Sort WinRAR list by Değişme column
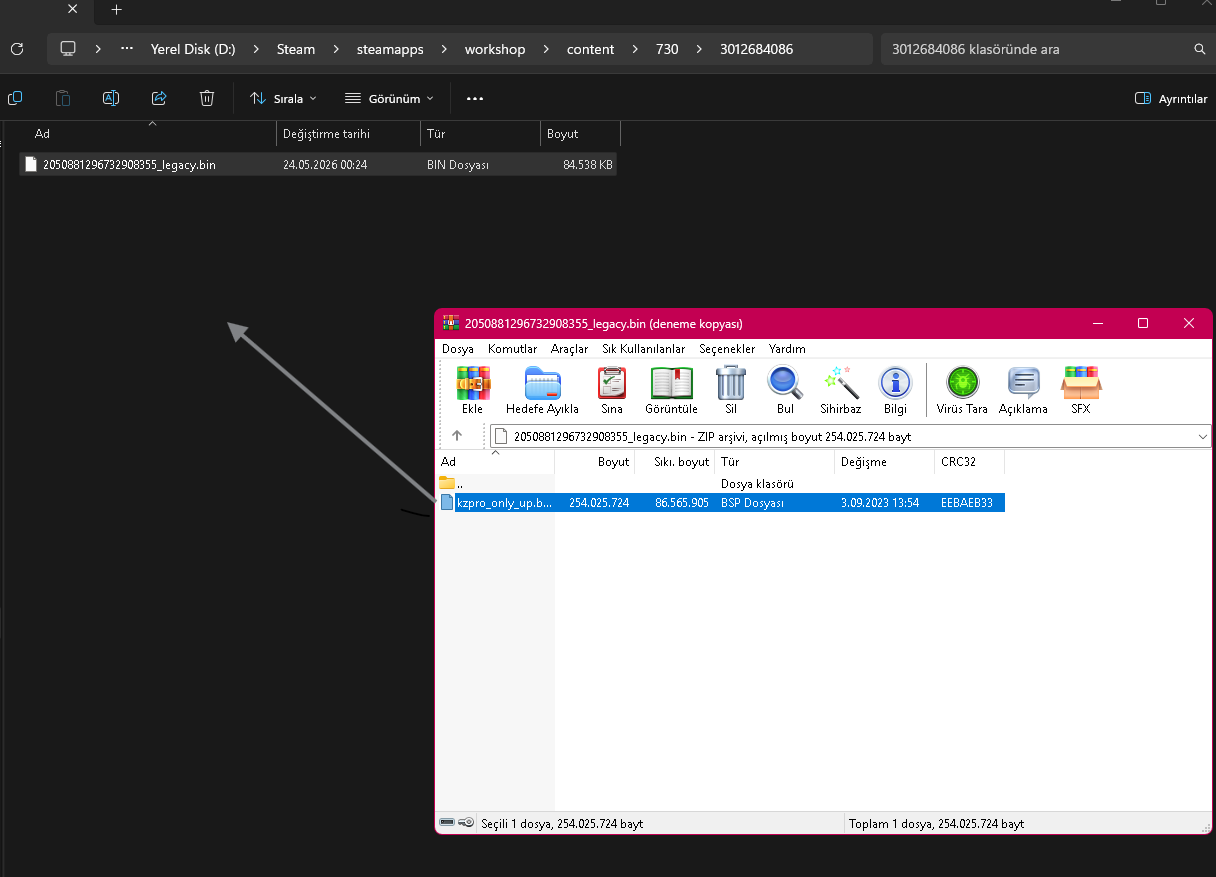The width and height of the screenshot is (1216, 877). tap(884, 462)
